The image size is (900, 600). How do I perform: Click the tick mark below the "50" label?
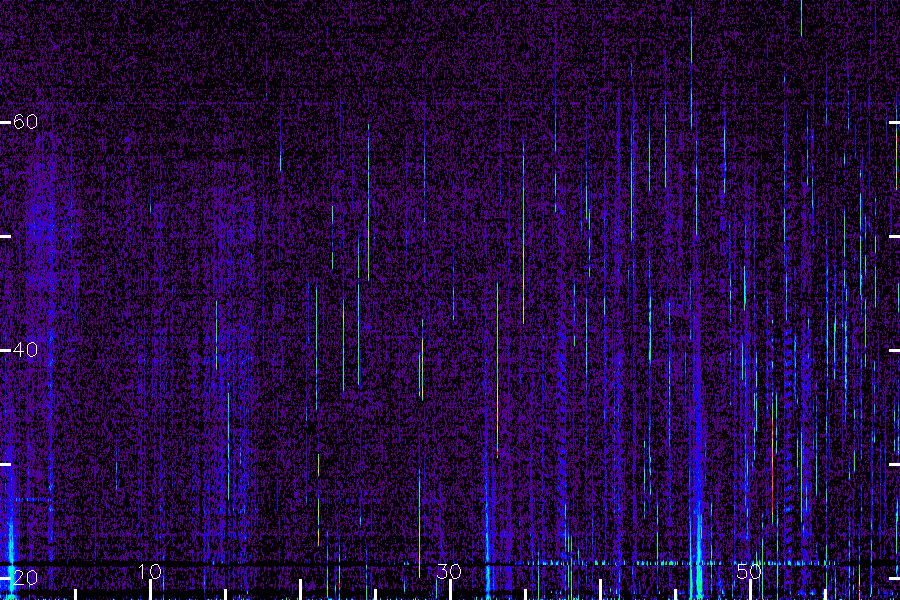(x=750, y=590)
